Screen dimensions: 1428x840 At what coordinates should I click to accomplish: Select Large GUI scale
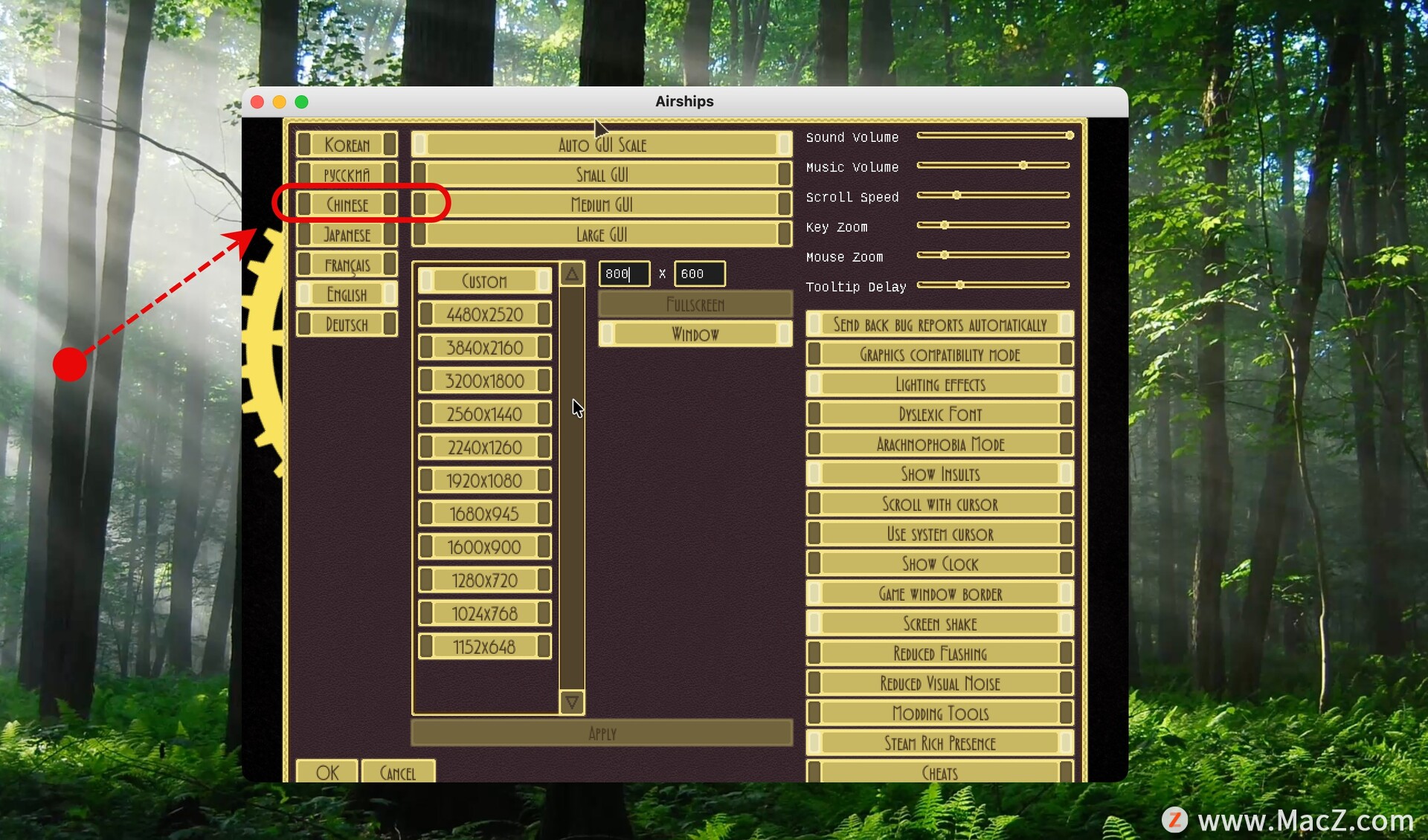[x=601, y=235]
